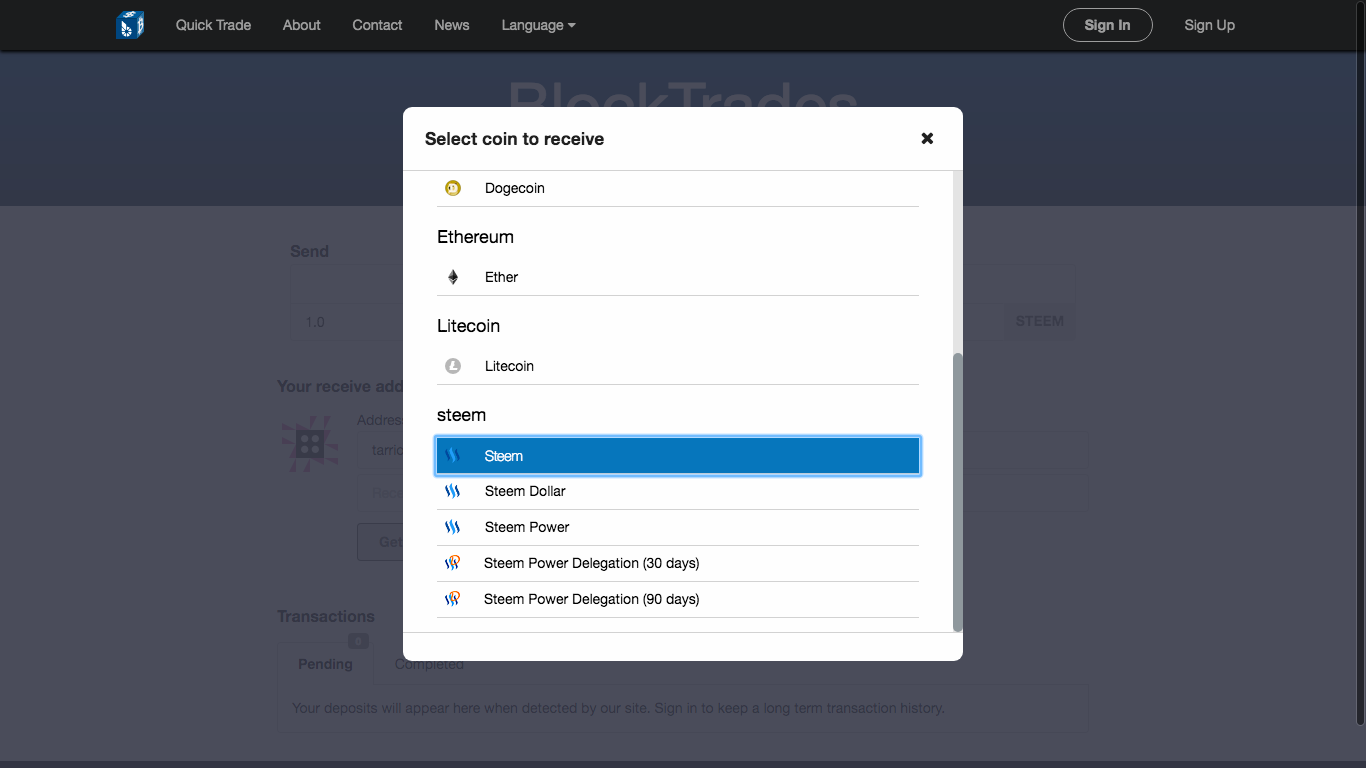Switch to the Completed transactions tab
Image resolution: width=1366 pixels, height=768 pixels.
(429, 664)
